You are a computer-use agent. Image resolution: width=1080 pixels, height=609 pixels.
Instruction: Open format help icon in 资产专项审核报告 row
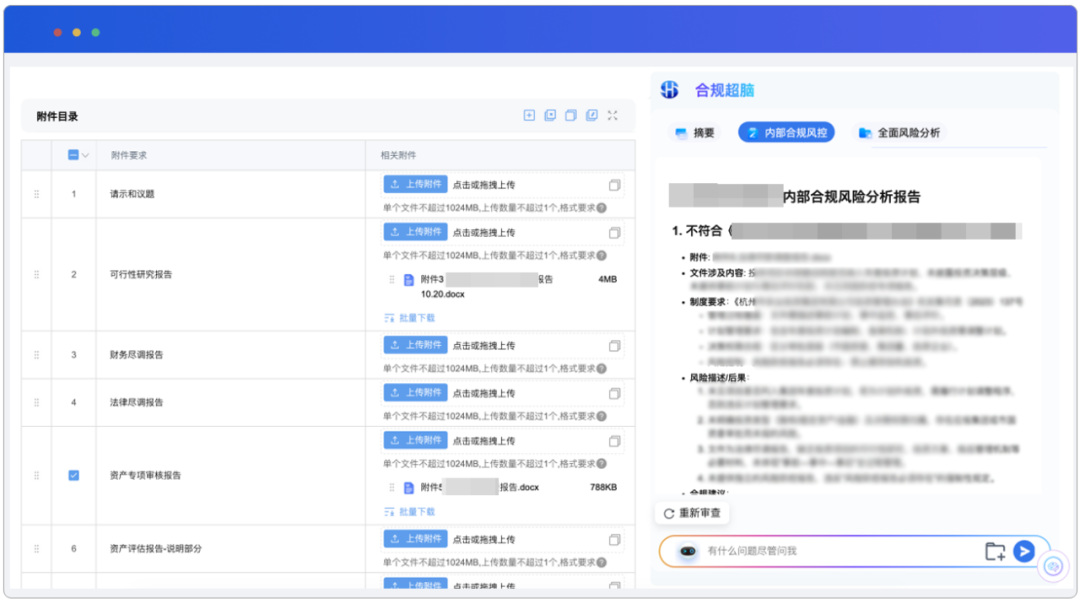(602, 464)
